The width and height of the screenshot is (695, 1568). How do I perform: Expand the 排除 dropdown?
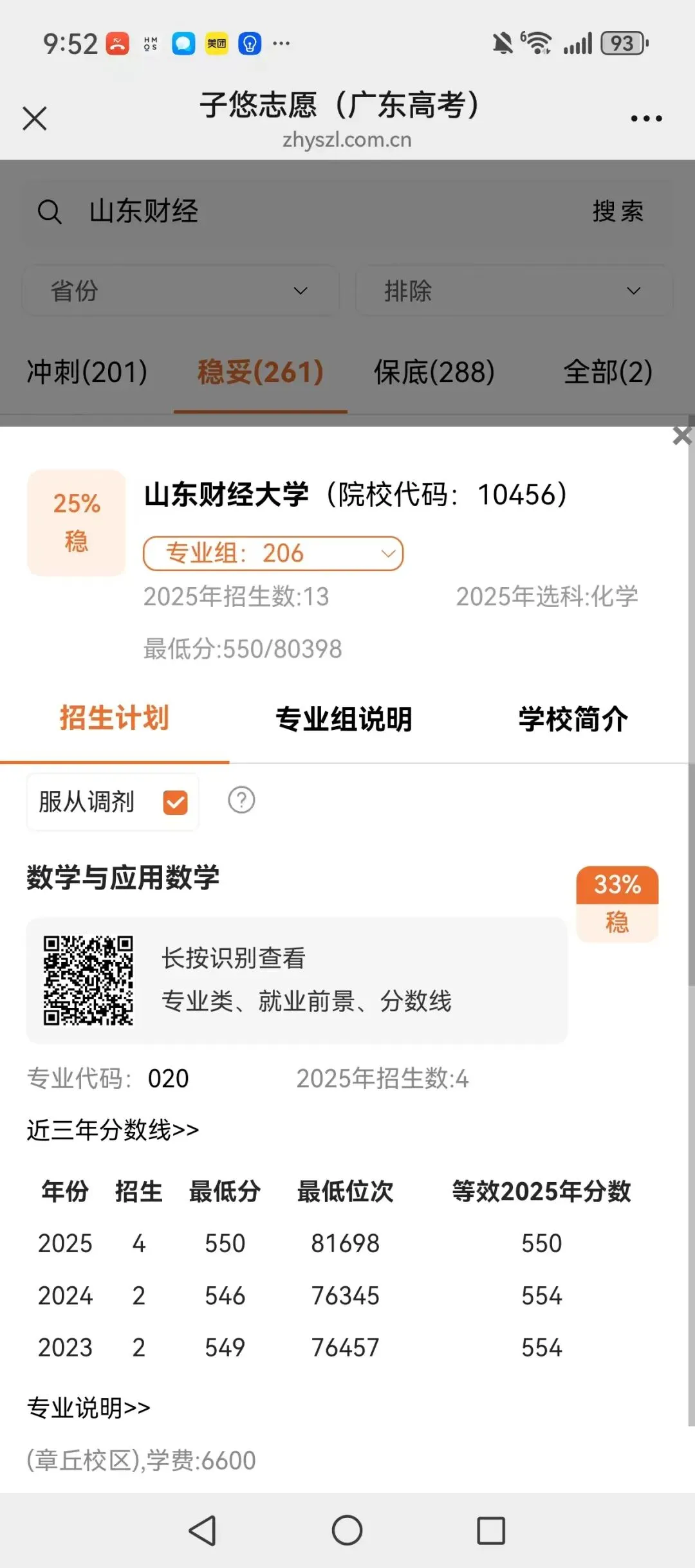[x=514, y=291]
